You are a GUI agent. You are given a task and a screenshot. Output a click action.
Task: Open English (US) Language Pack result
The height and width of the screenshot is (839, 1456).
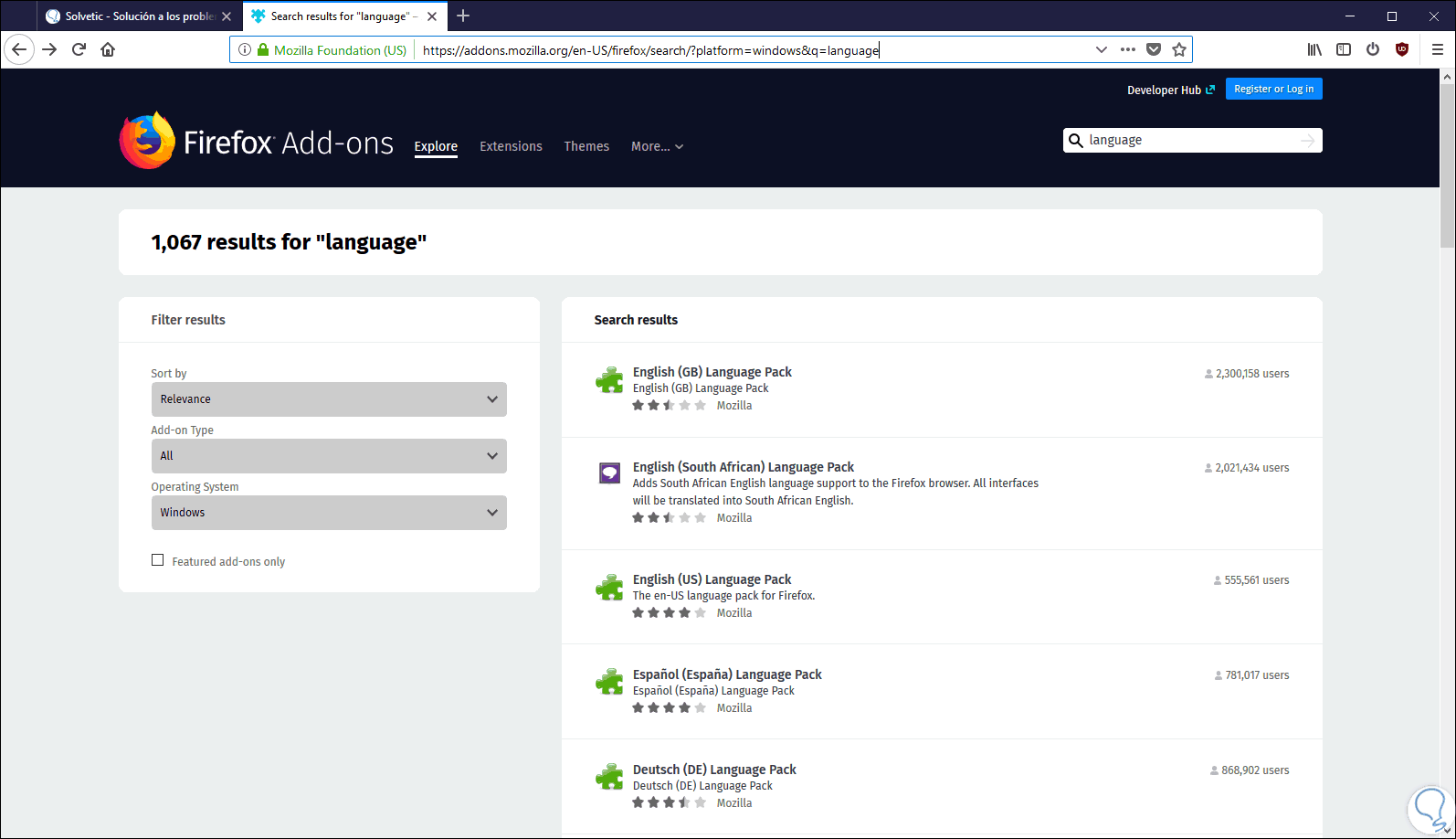(712, 579)
